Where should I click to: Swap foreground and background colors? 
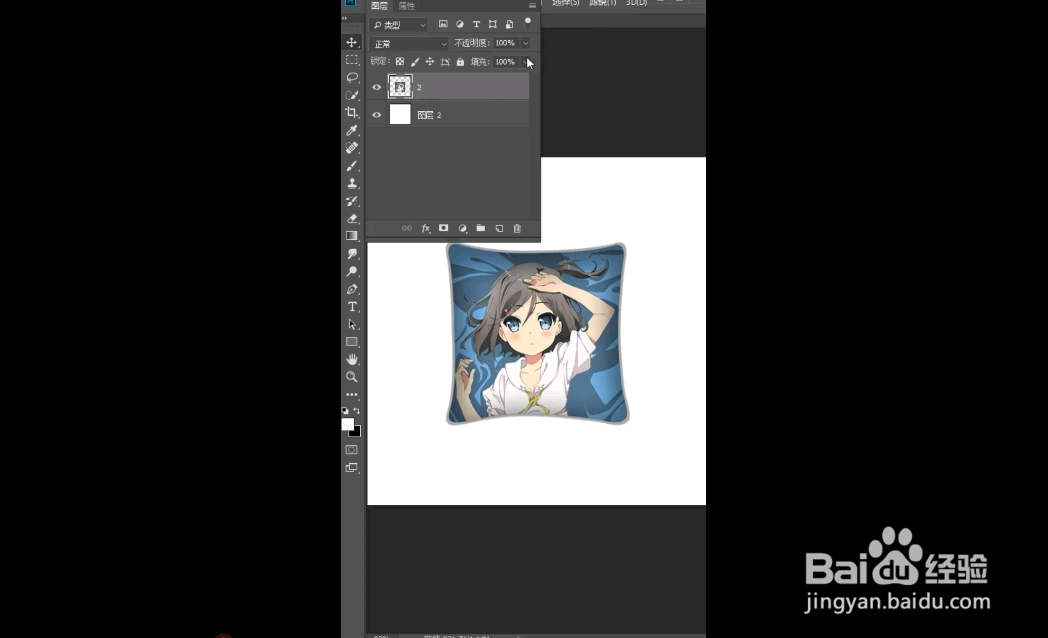(x=357, y=411)
